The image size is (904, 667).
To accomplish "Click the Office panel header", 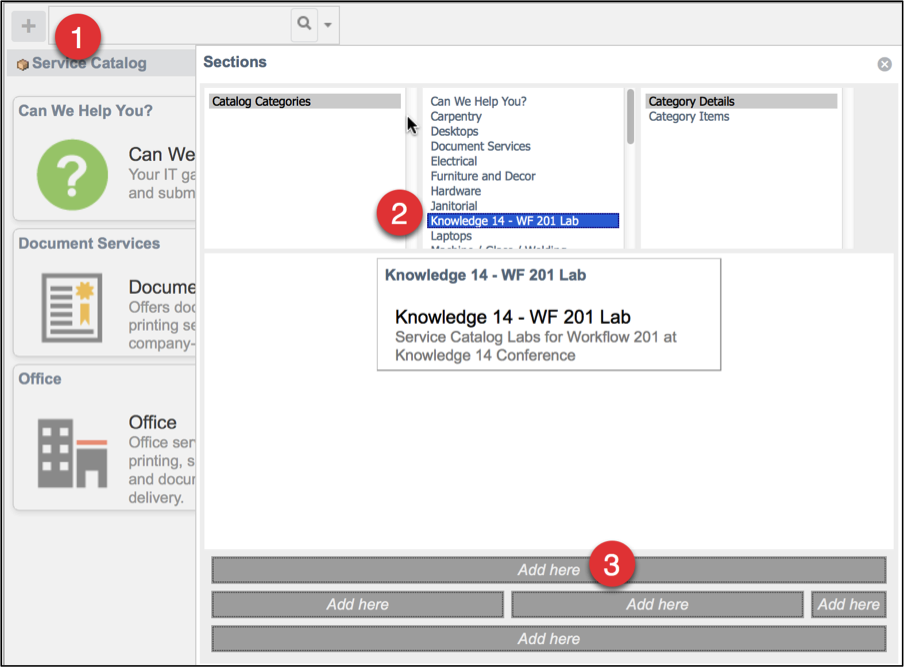I will 40,379.
